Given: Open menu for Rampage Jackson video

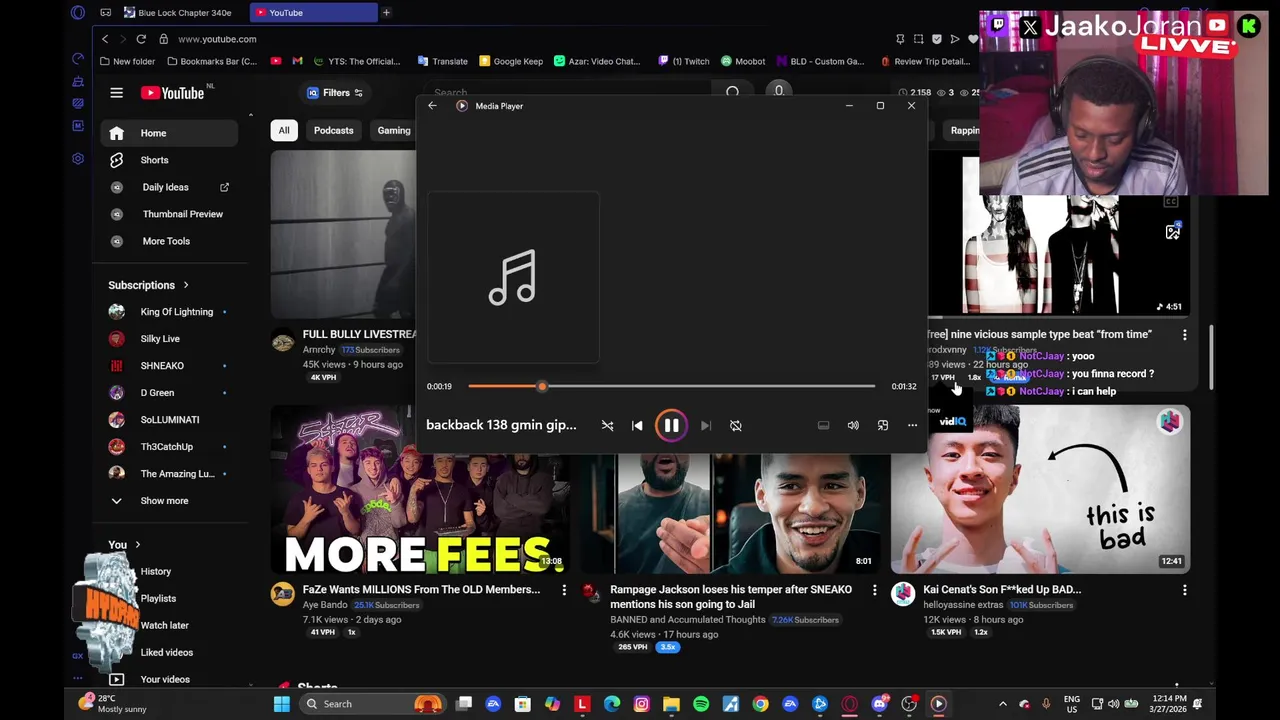Looking at the screenshot, I should pos(874,590).
